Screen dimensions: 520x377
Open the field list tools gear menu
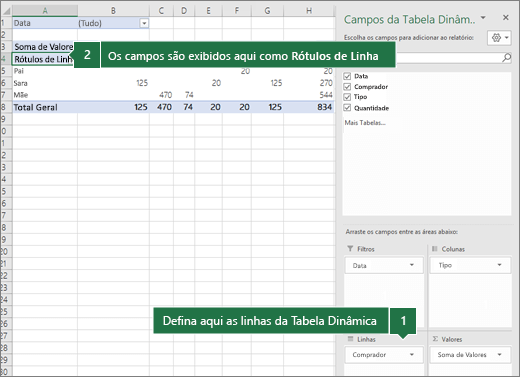pos(499,38)
